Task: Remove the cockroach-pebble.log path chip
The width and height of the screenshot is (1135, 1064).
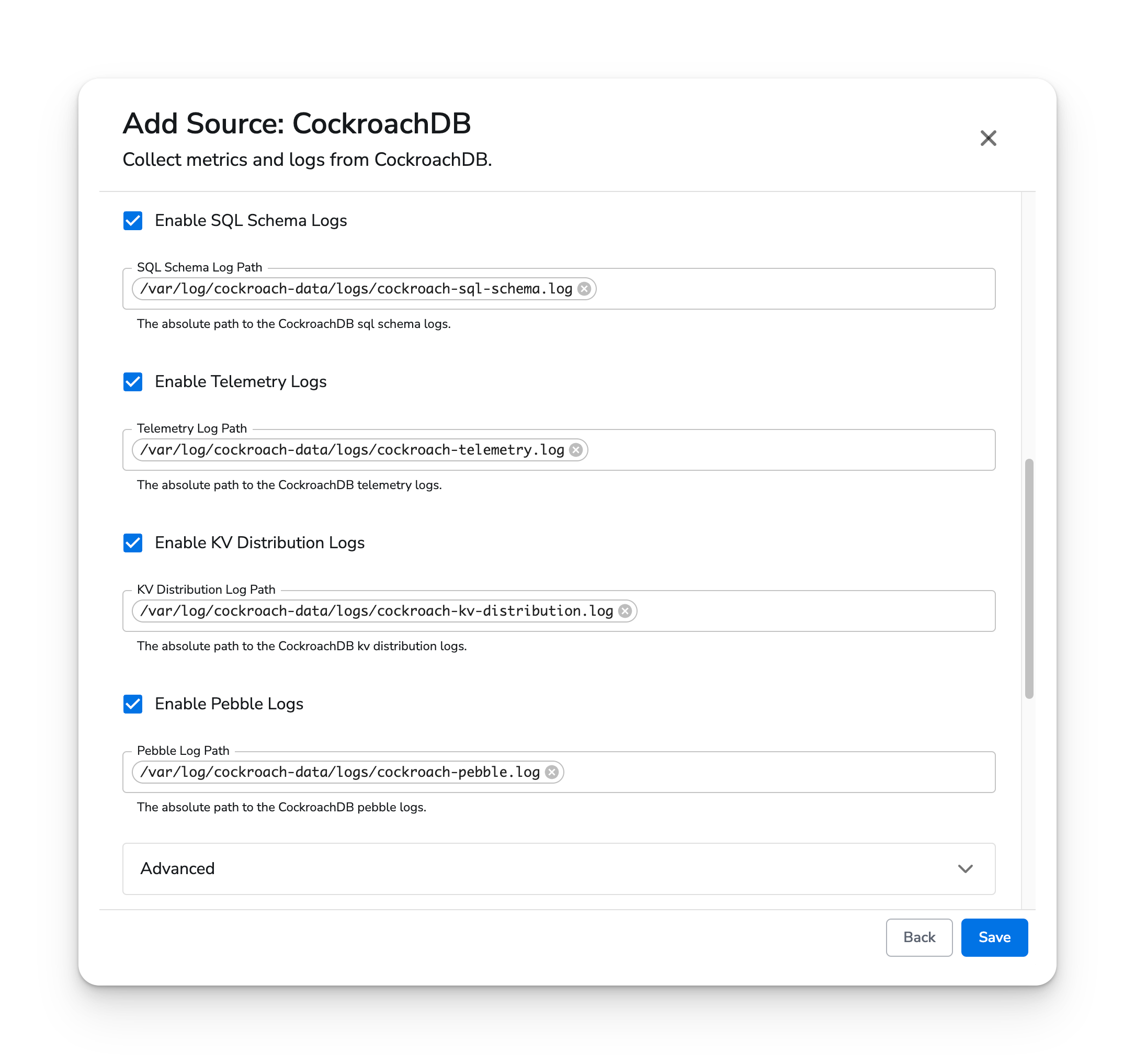Action: (x=551, y=772)
